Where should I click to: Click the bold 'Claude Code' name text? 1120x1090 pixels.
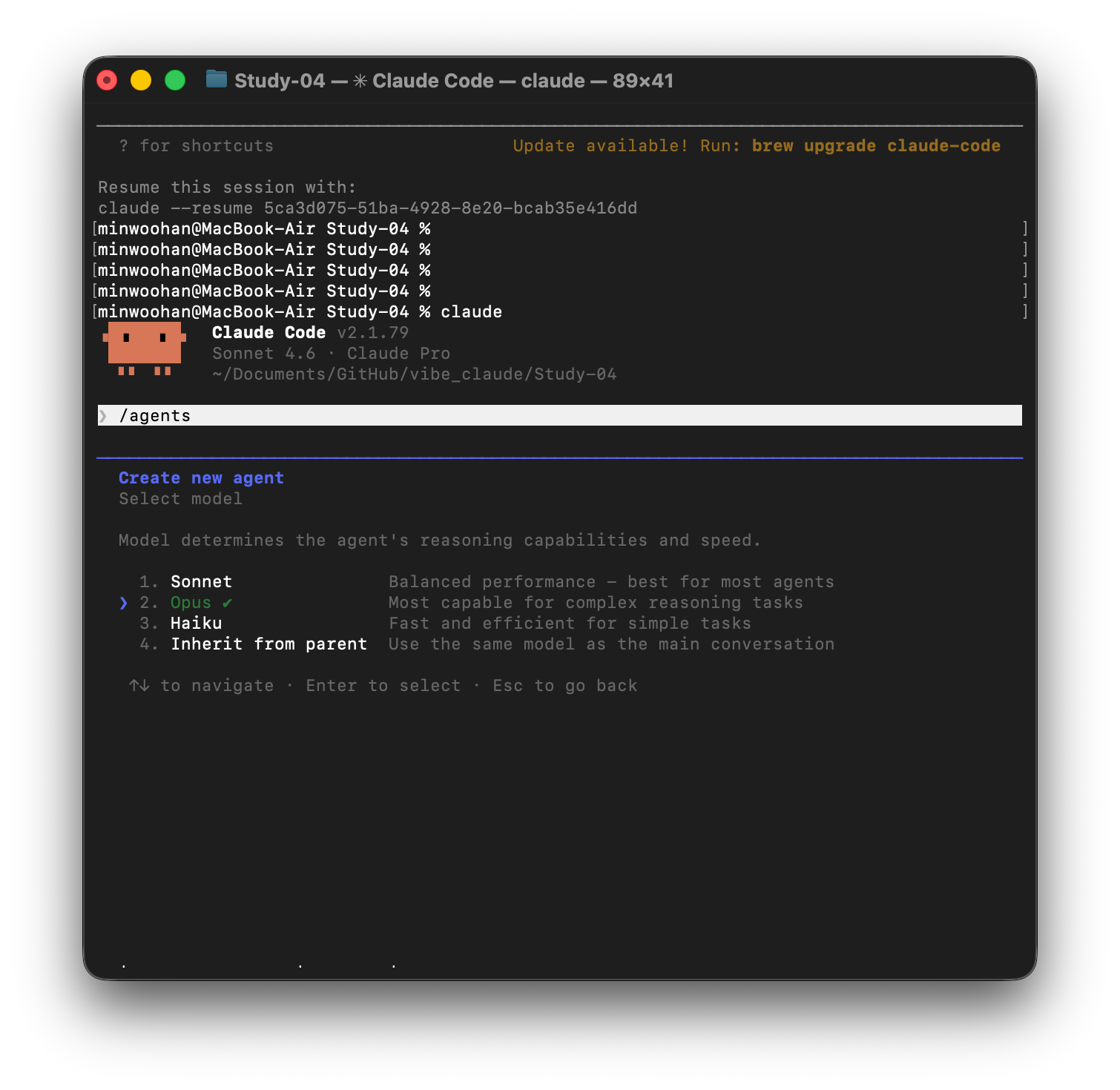click(269, 333)
